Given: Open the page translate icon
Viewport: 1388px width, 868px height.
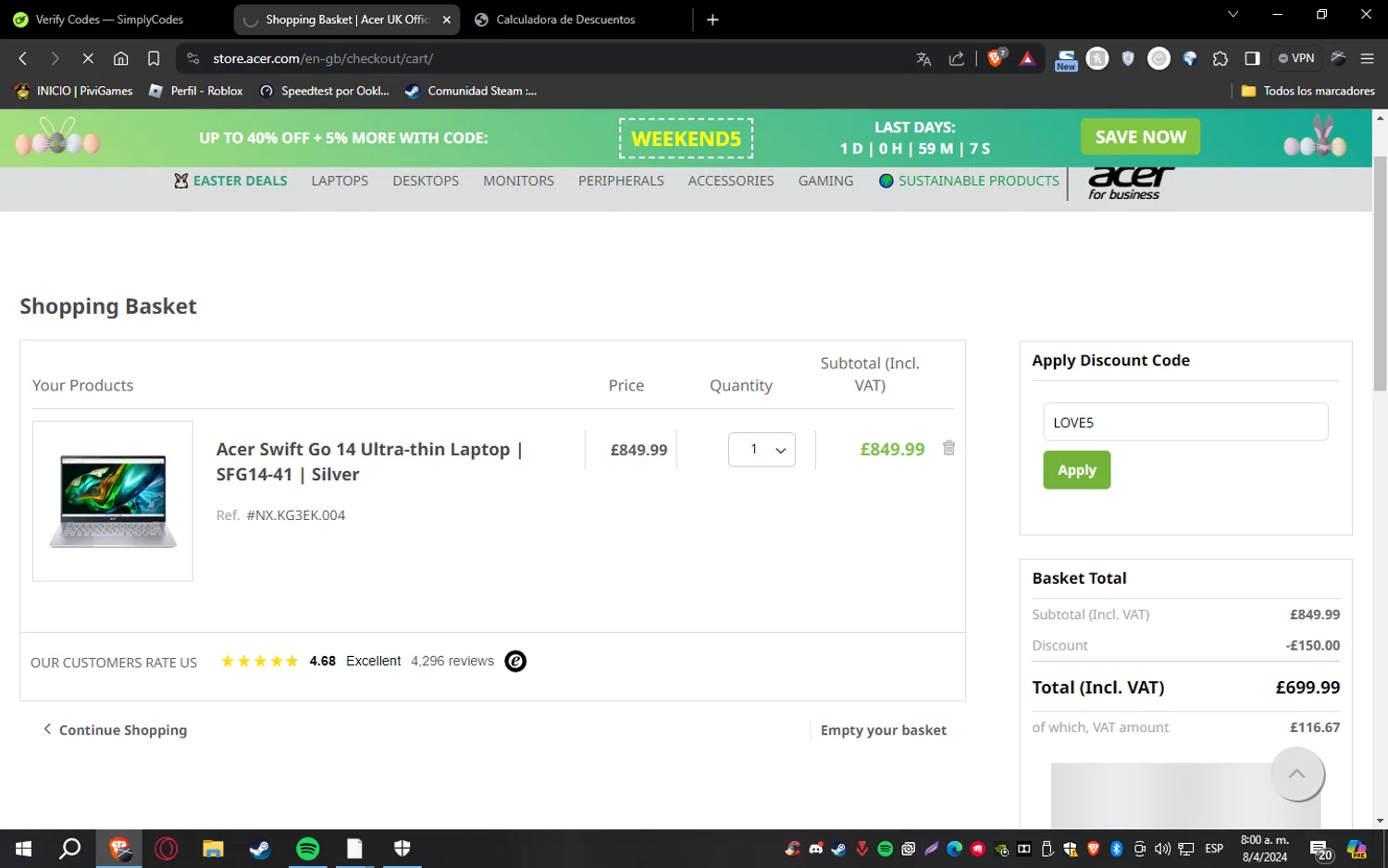Looking at the screenshot, I should pyautogui.click(x=923, y=58).
